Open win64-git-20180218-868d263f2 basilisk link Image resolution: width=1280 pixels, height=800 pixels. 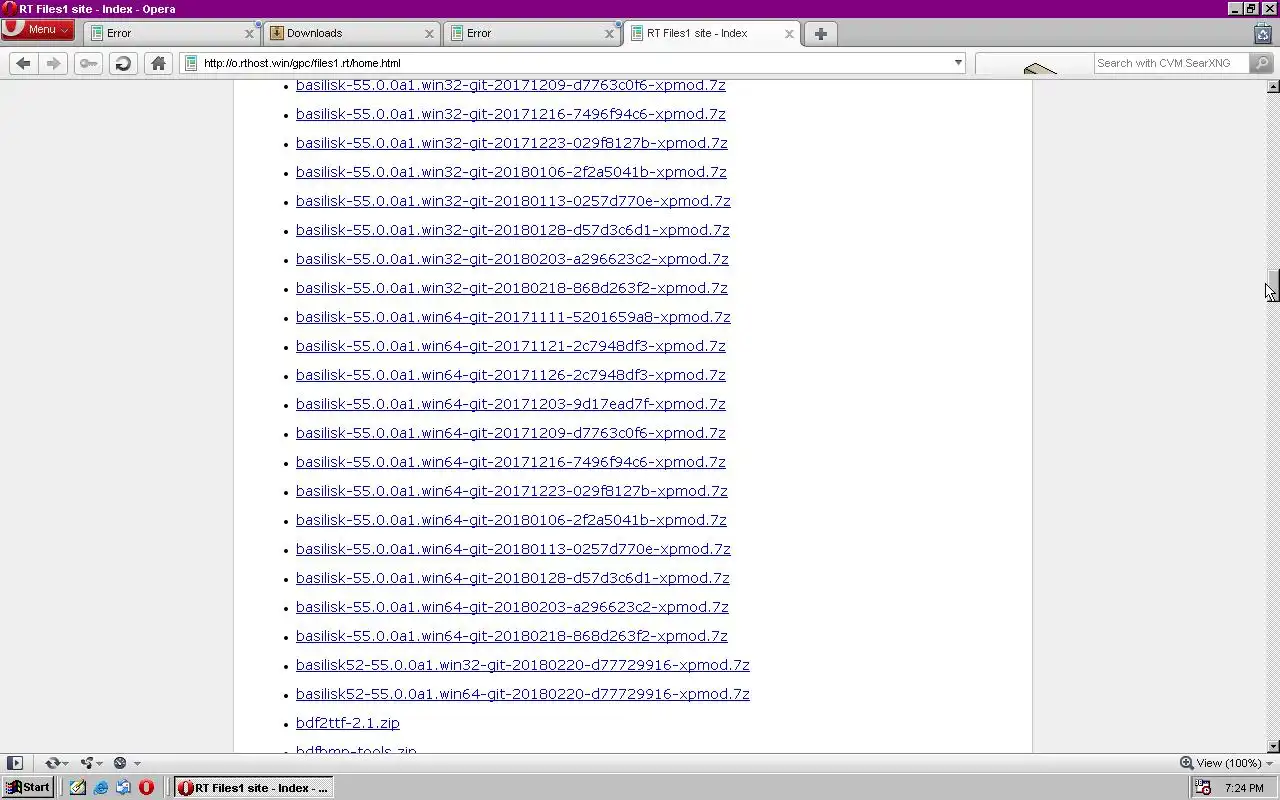click(x=512, y=636)
